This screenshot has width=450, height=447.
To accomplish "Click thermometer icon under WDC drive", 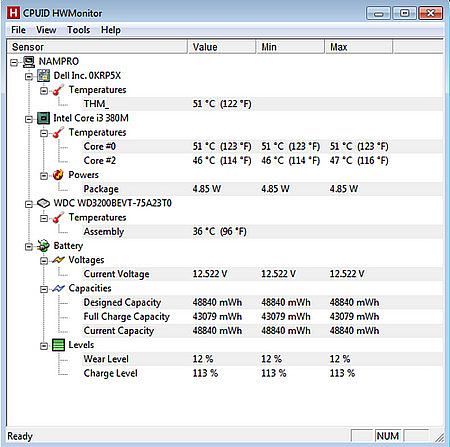I will point(58,217).
